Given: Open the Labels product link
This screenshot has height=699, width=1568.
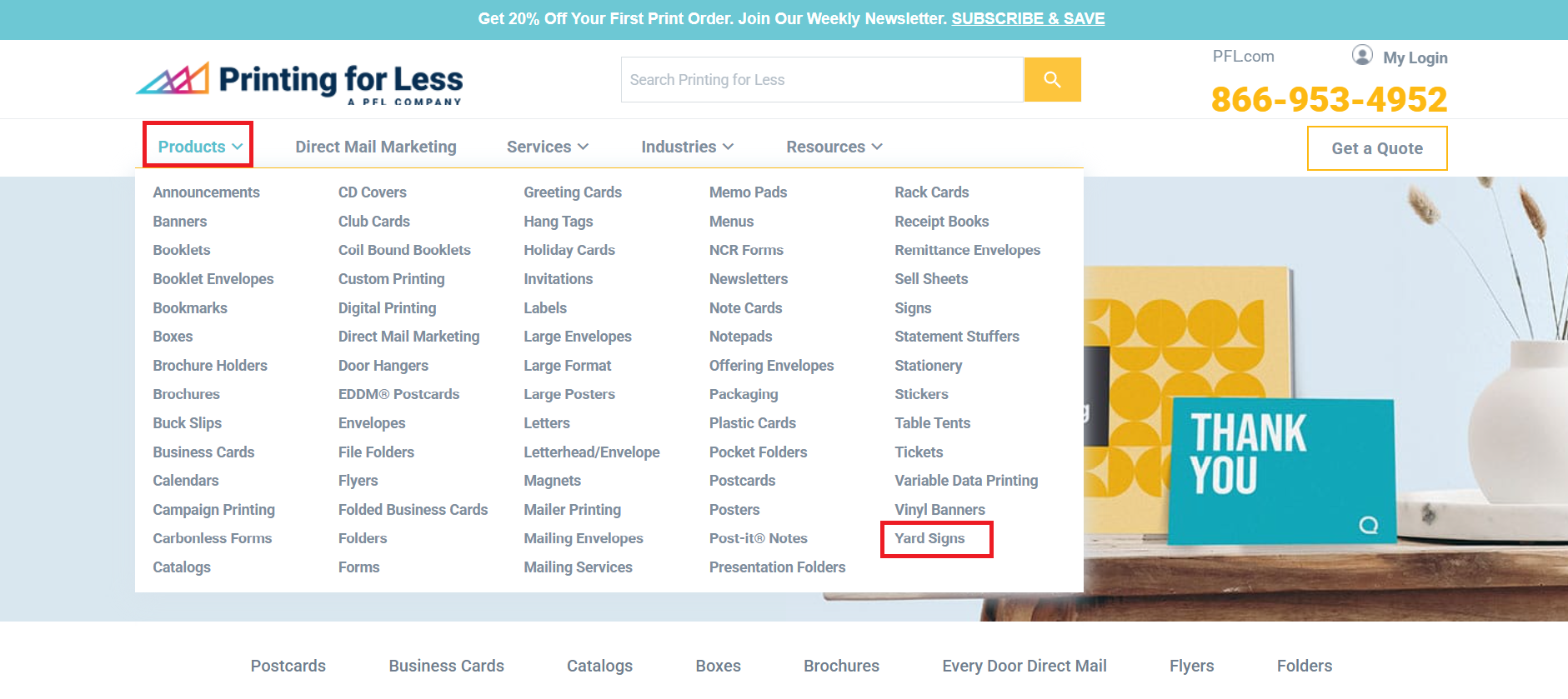Looking at the screenshot, I should click(x=545, y=308).
